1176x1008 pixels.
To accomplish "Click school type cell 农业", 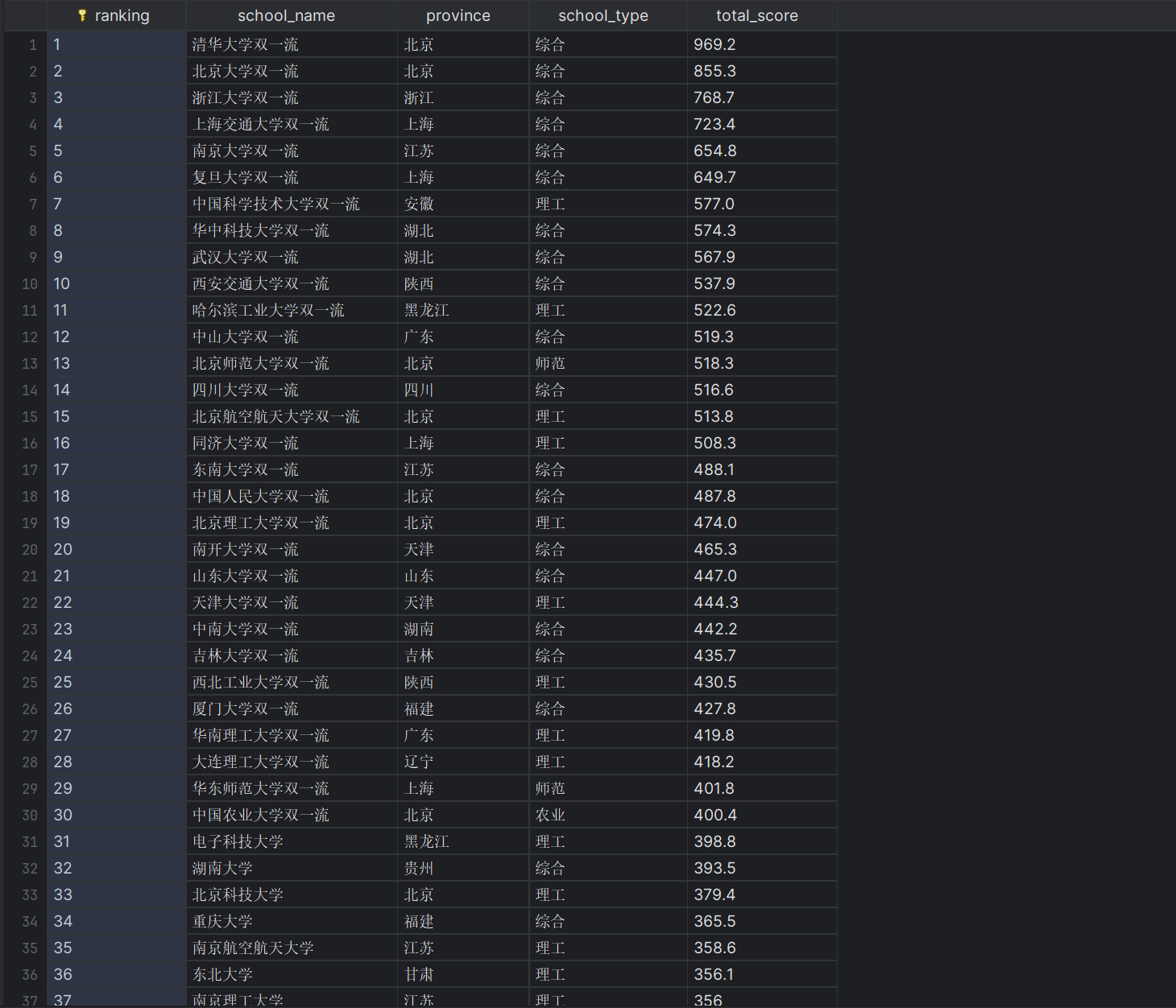I will (x=608, y=815).
